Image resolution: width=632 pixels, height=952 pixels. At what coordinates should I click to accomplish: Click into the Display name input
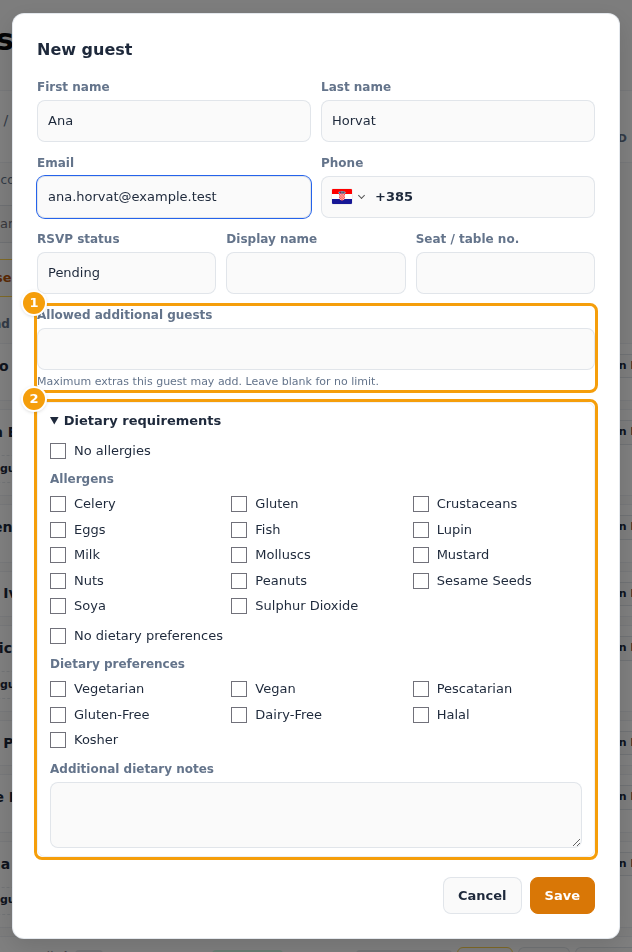(316, 273)
